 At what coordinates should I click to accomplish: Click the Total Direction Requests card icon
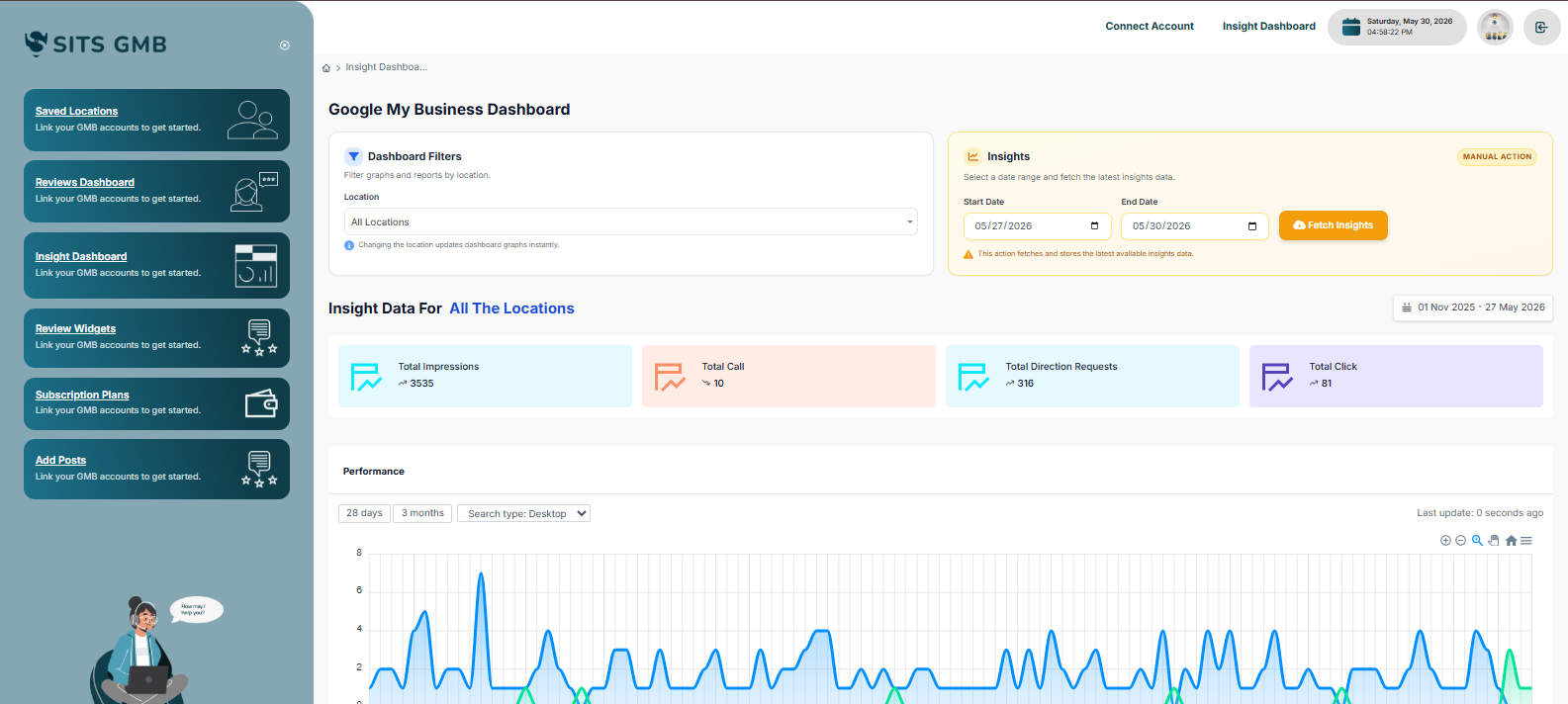[973, 377]
